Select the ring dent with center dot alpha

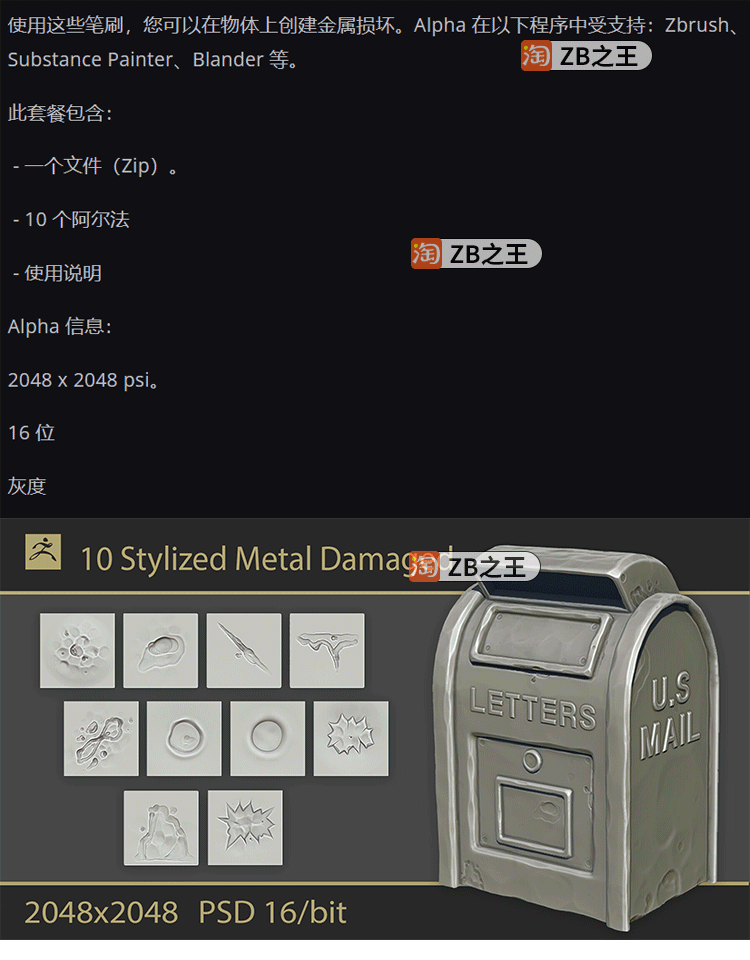tap(184, 738)
